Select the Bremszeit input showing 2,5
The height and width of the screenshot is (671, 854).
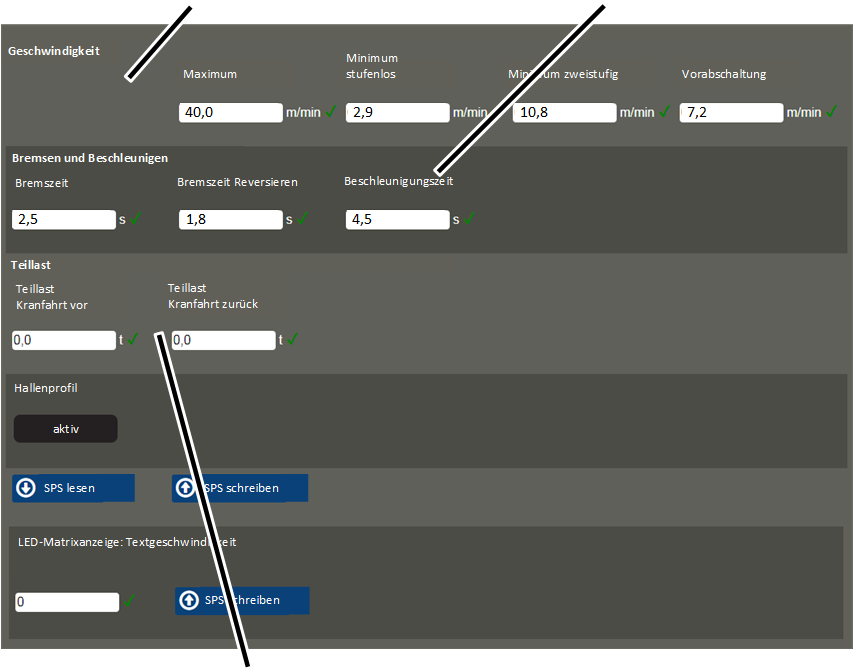tap(64, 219)
